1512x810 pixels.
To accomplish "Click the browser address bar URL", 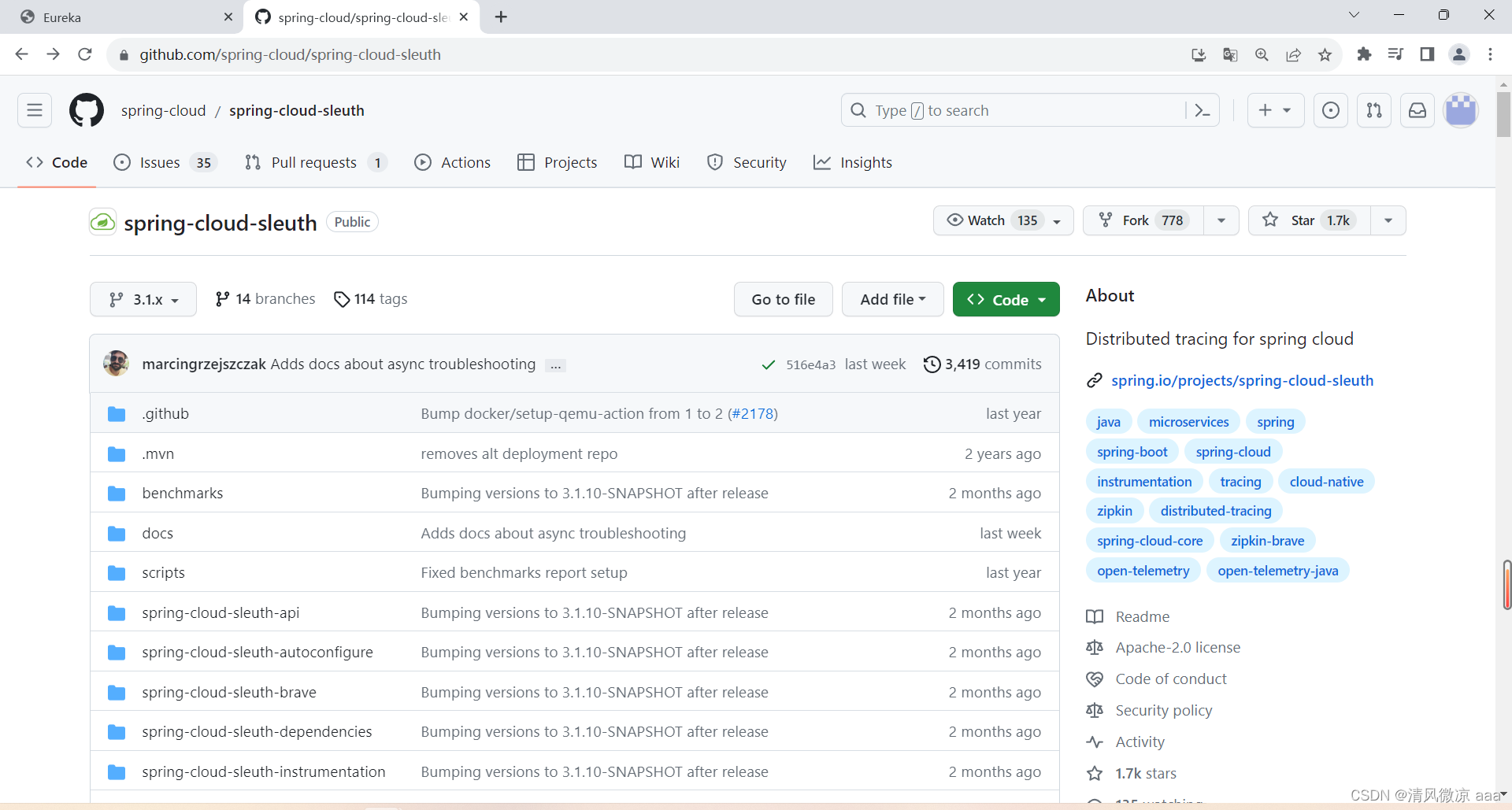I will [x=291, y=54].
